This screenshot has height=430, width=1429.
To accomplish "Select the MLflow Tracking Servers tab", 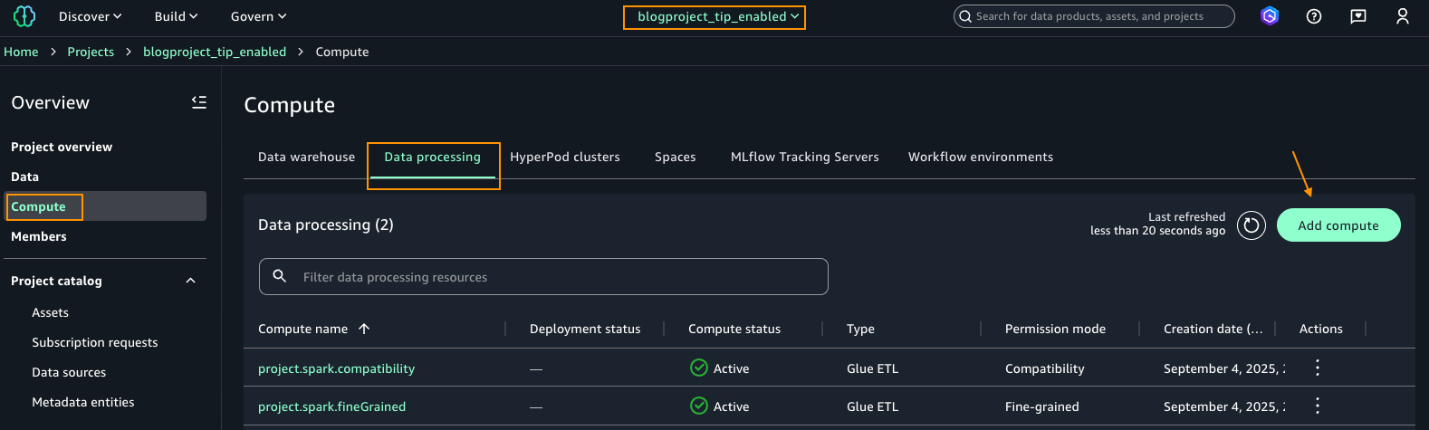I will 804,157.
